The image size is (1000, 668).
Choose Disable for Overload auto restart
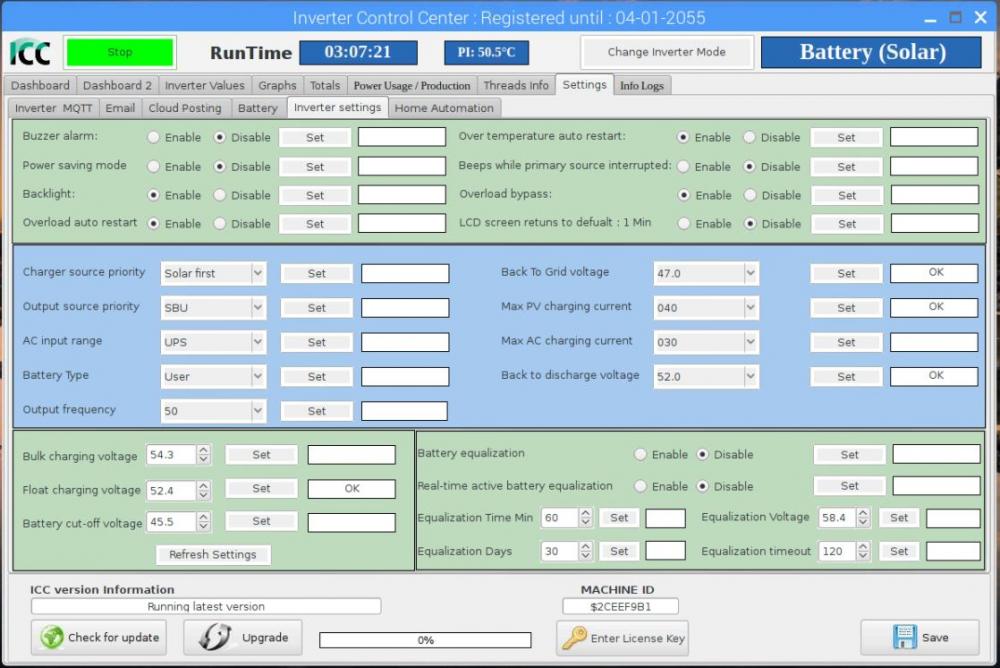tap(220, 224)
